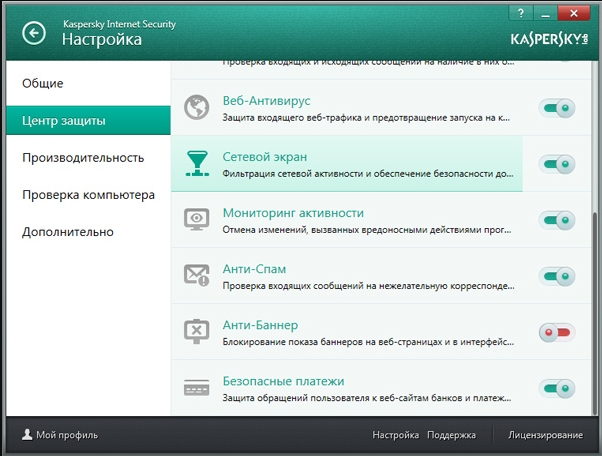The height and width of the screenshot is (456, 602).
Task: Switch off Анти-Спам protection
Action: [x=557, y=276]
